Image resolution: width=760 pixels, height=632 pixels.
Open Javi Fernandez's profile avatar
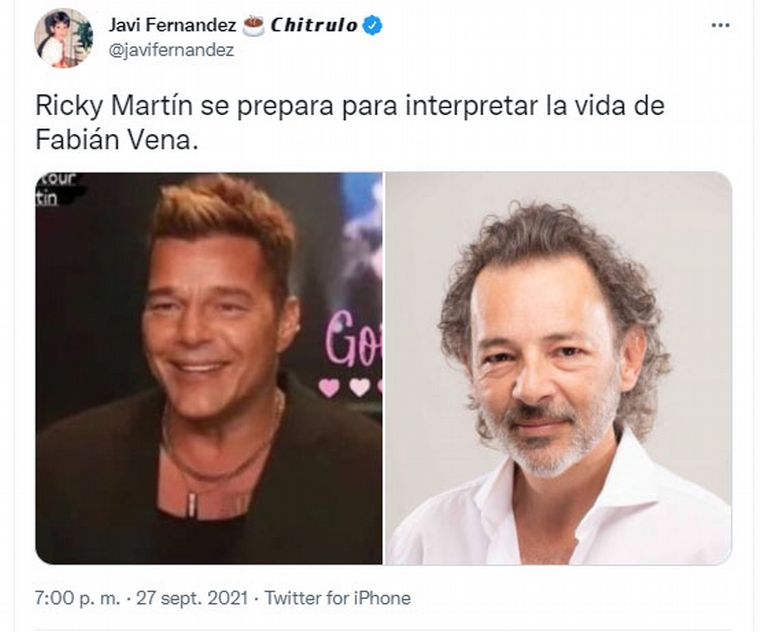[x=63, y=38]
